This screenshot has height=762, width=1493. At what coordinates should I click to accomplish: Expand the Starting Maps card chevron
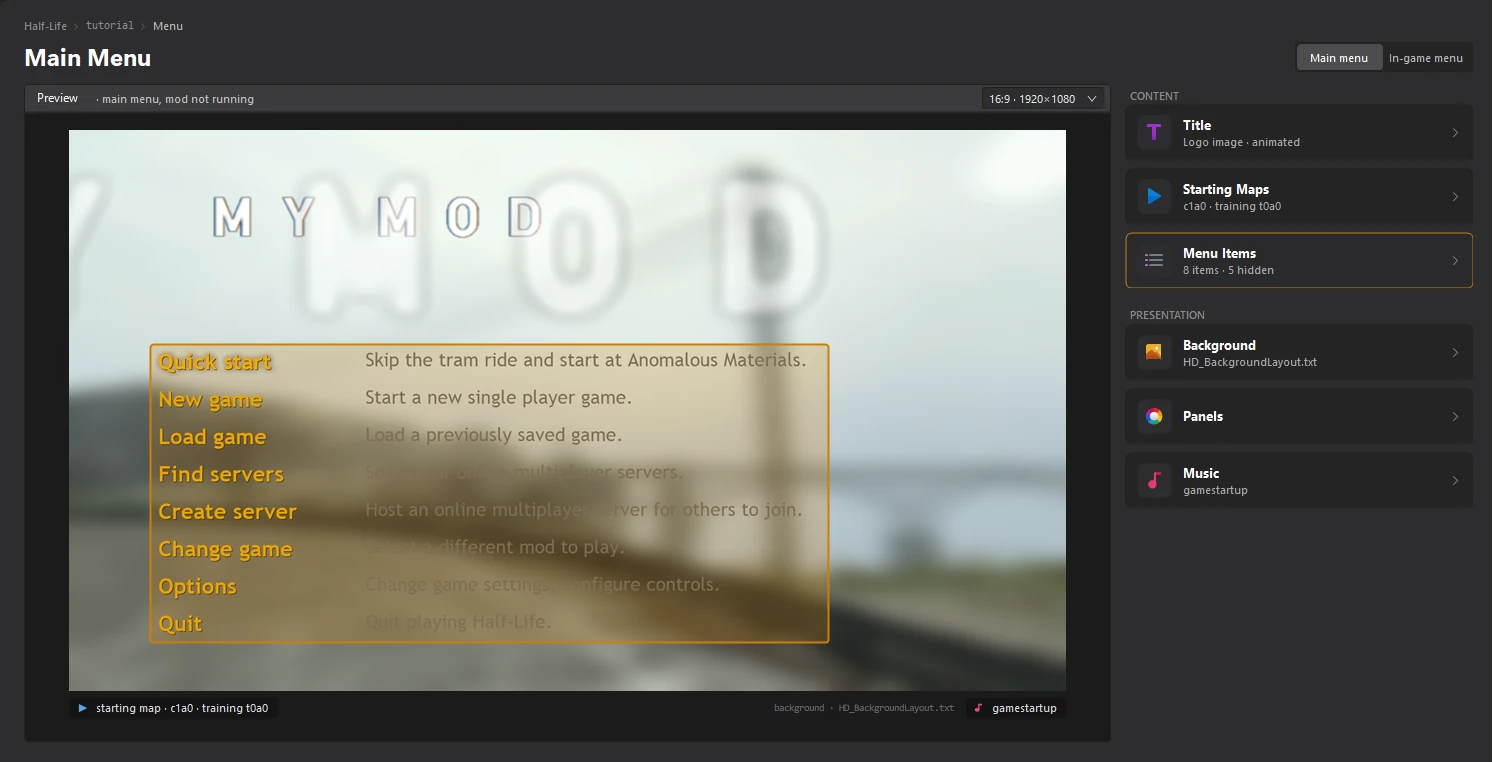point(1455,196)
